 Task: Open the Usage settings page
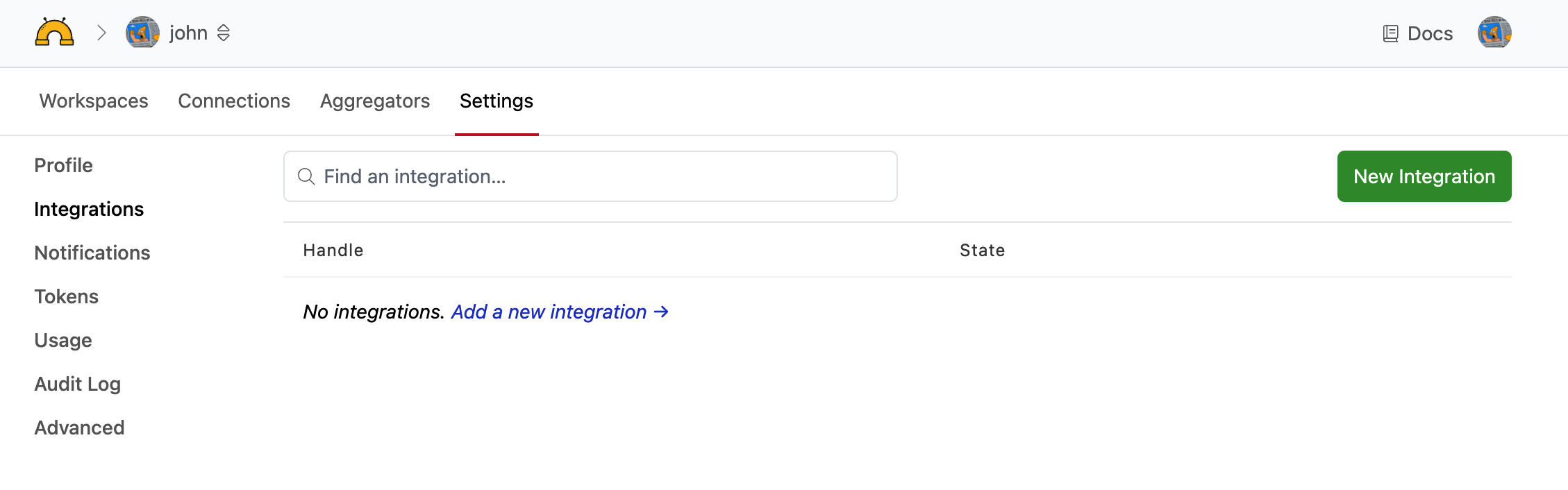click(63, 340)
